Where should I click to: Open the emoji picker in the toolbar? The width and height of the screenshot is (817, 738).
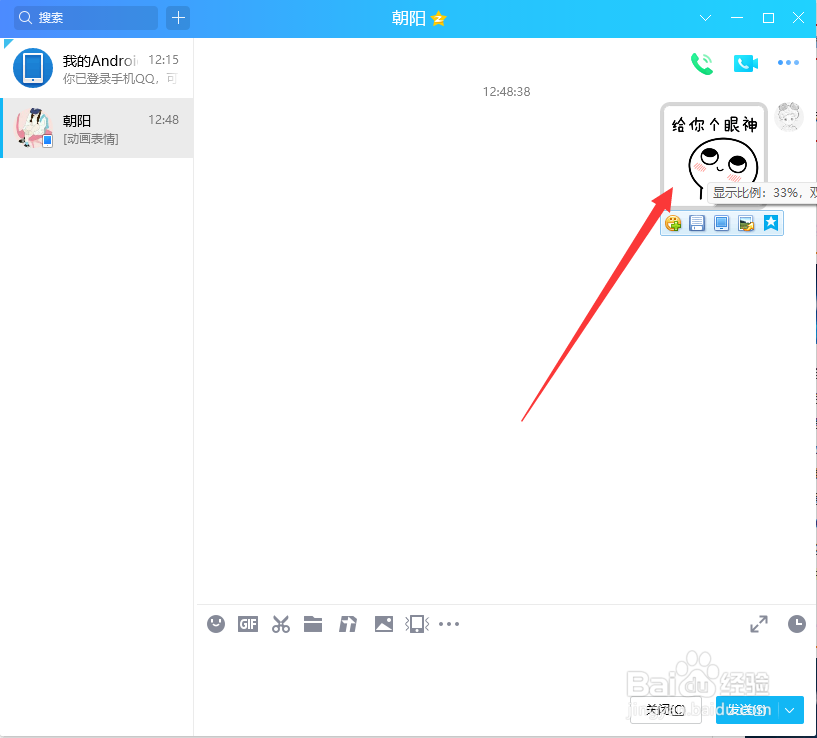(x=216, y=624)
